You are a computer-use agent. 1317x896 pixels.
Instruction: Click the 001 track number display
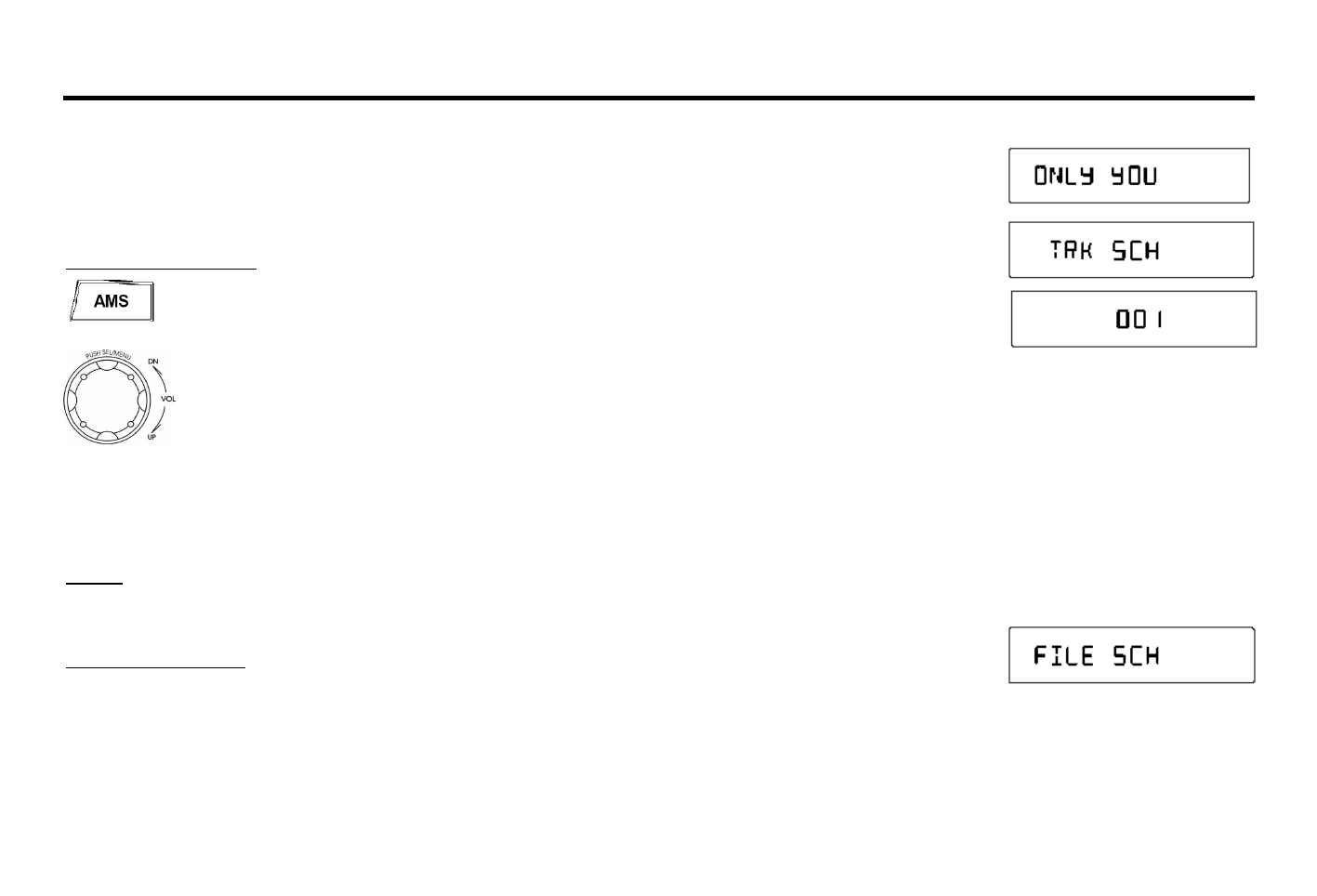(x=1133, y=320)
